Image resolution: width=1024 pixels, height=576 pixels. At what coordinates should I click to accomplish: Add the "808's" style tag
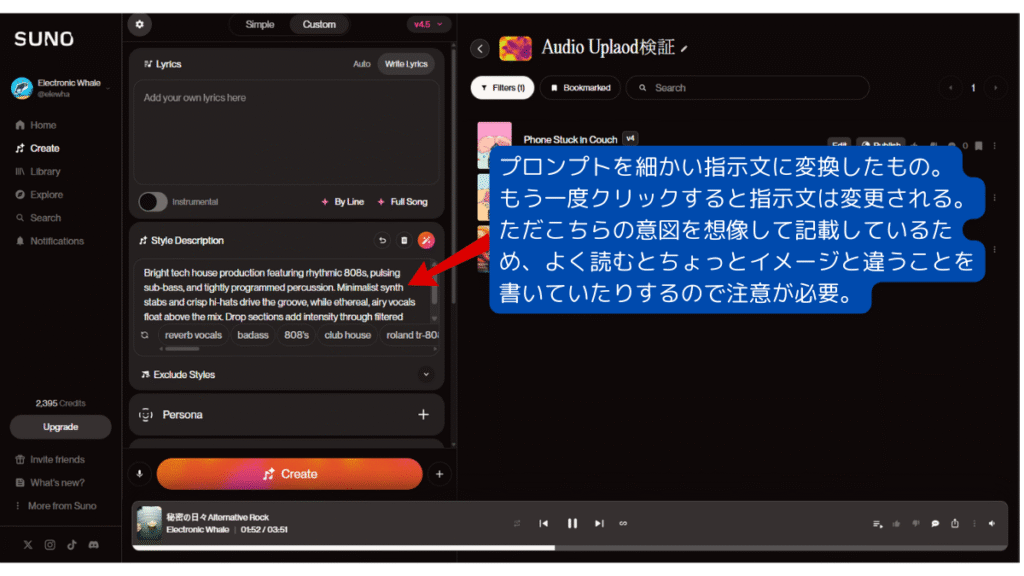point(296,335)
